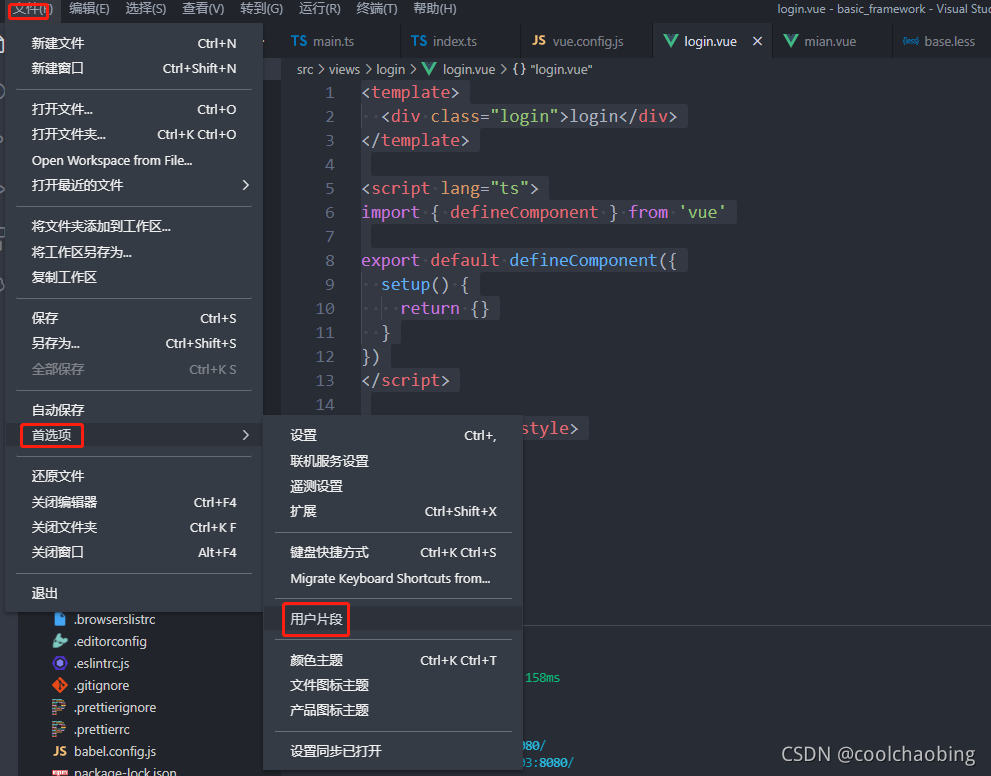Open 遥测设置 entry
Image resolution: width=991 pixels, height=776 pixels.
point(393,487)
